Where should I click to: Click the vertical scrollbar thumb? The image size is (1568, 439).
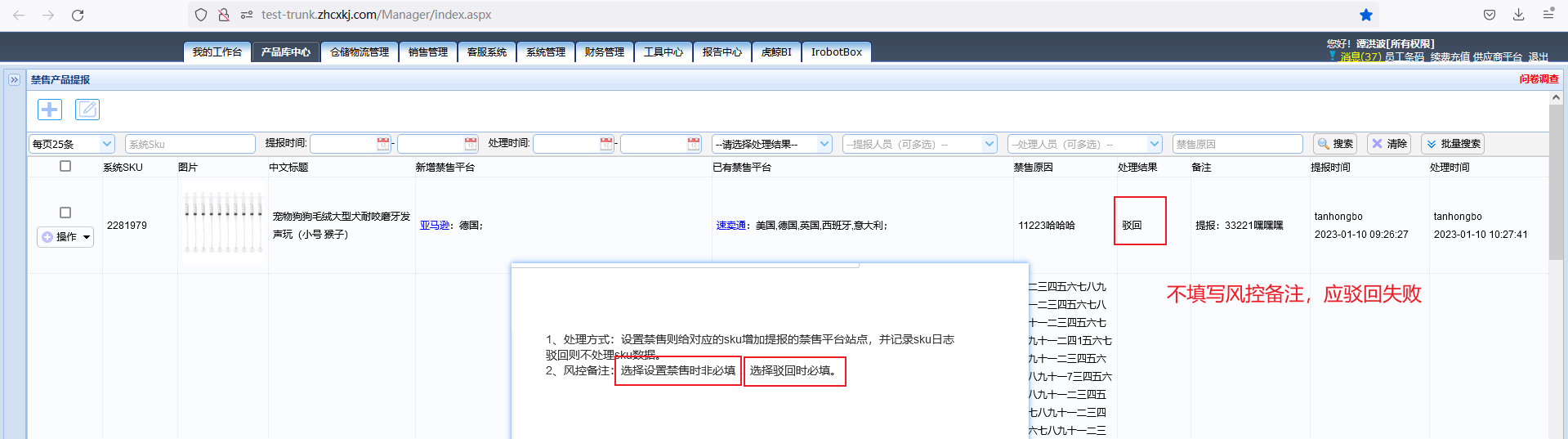(x=1556, y=181)
